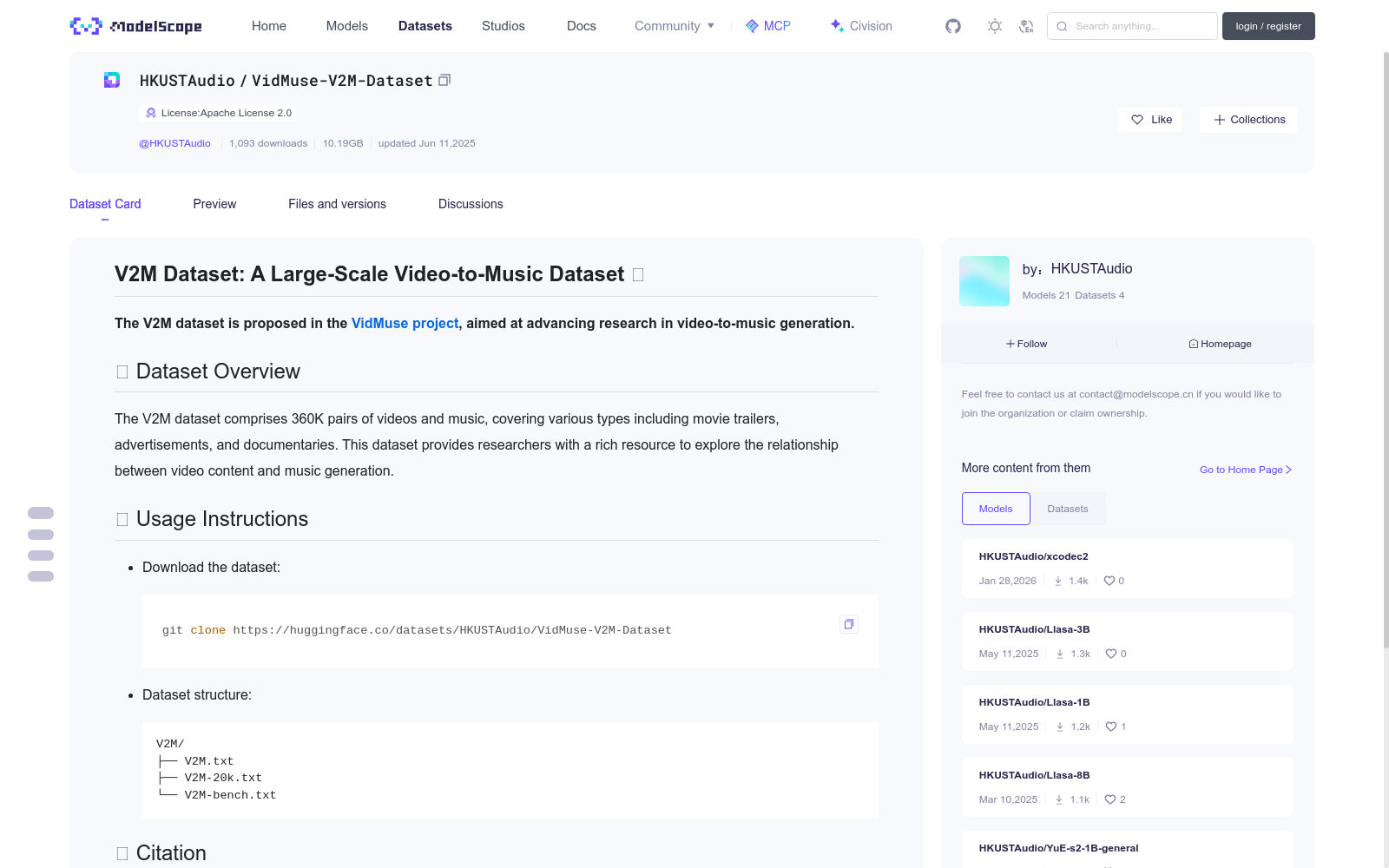
Task: Click the 'Usage Instructions' heading
Action: (x=222, y=519)
